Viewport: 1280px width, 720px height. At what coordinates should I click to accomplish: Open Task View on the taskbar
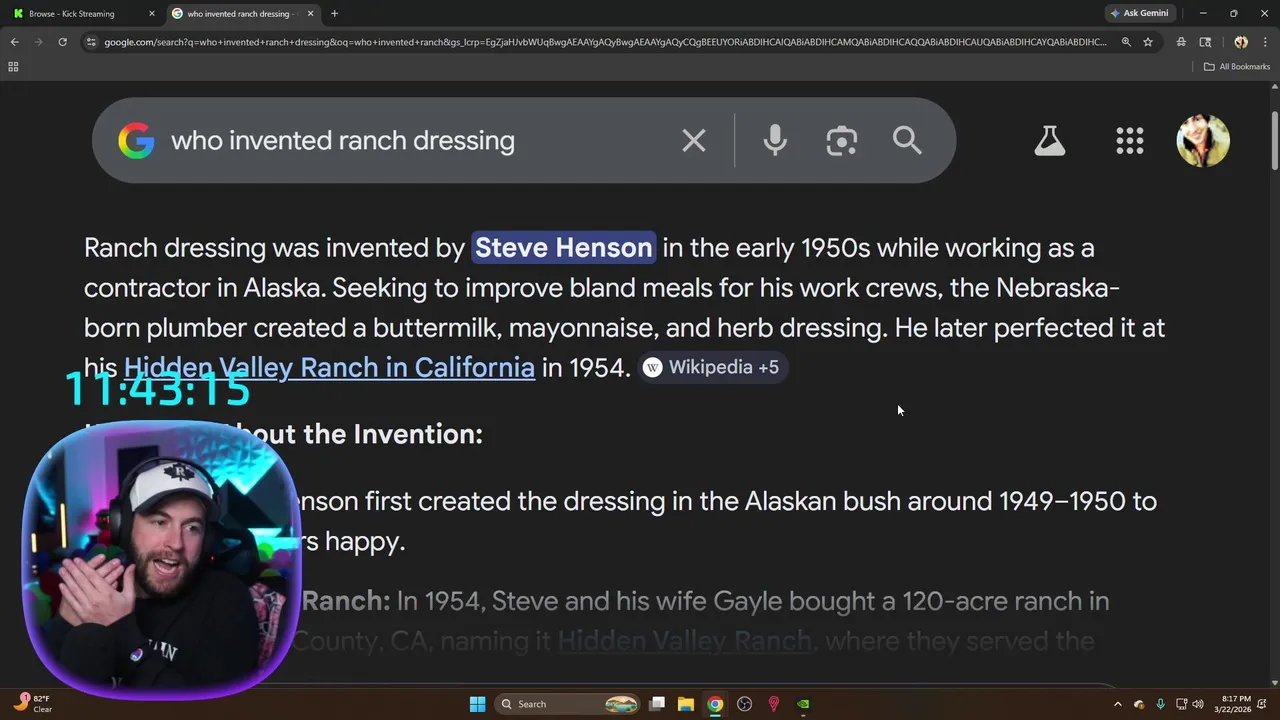[657, 704]
